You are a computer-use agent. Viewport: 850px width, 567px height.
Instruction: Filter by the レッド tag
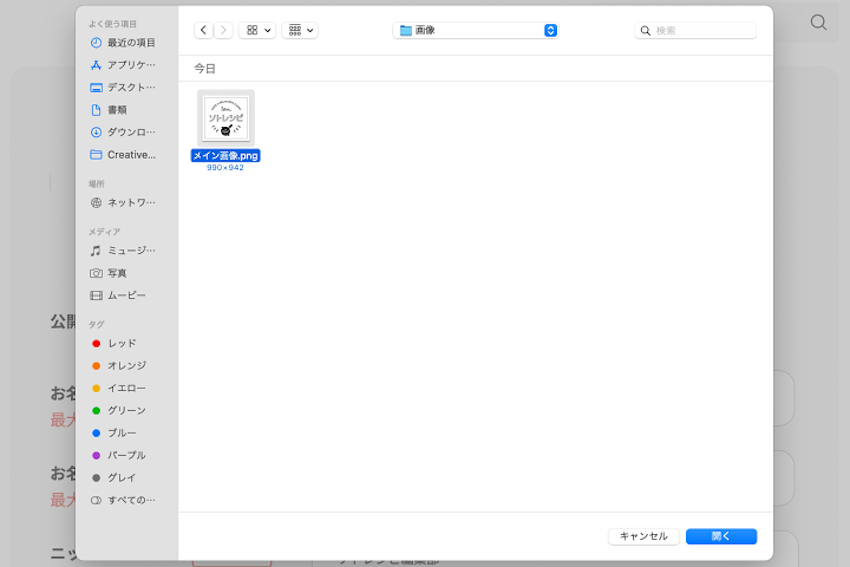[x=114, y=344]
